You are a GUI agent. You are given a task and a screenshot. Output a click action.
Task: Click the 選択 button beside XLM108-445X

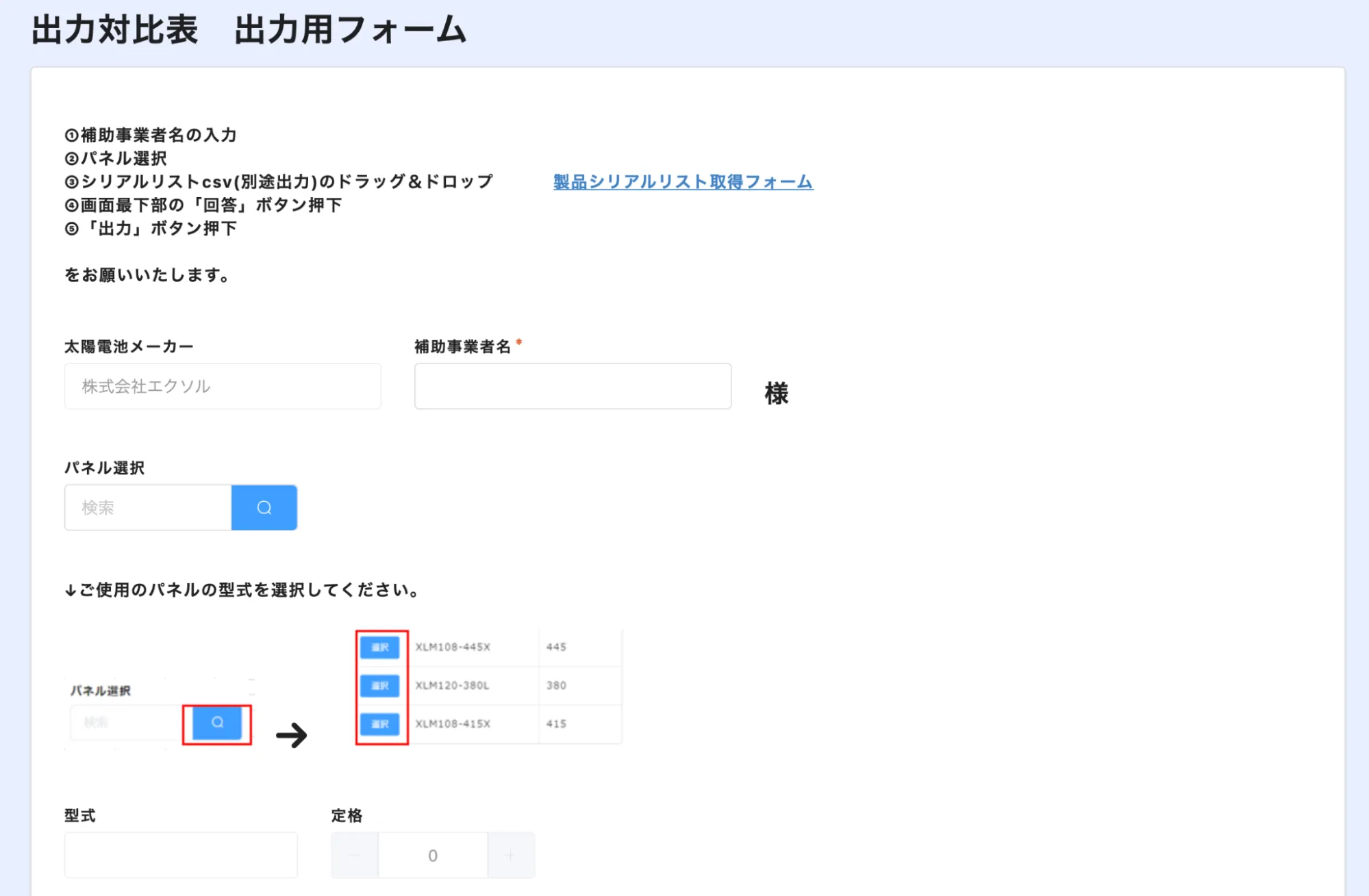381,647
